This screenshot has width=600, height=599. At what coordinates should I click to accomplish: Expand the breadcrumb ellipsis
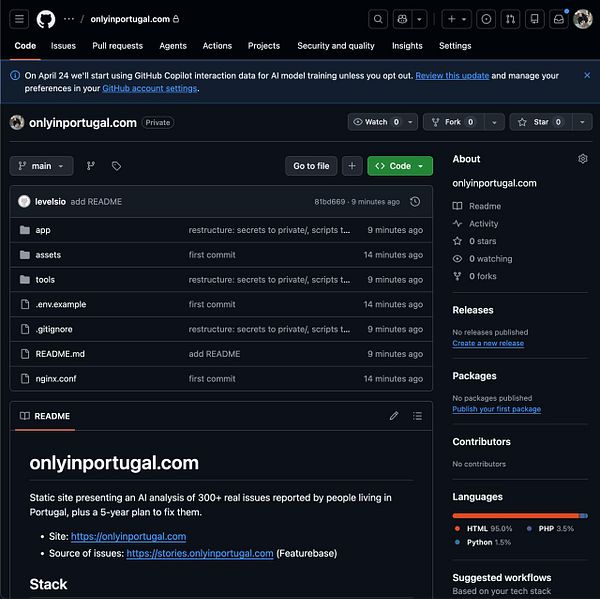[x=69, y=19]
